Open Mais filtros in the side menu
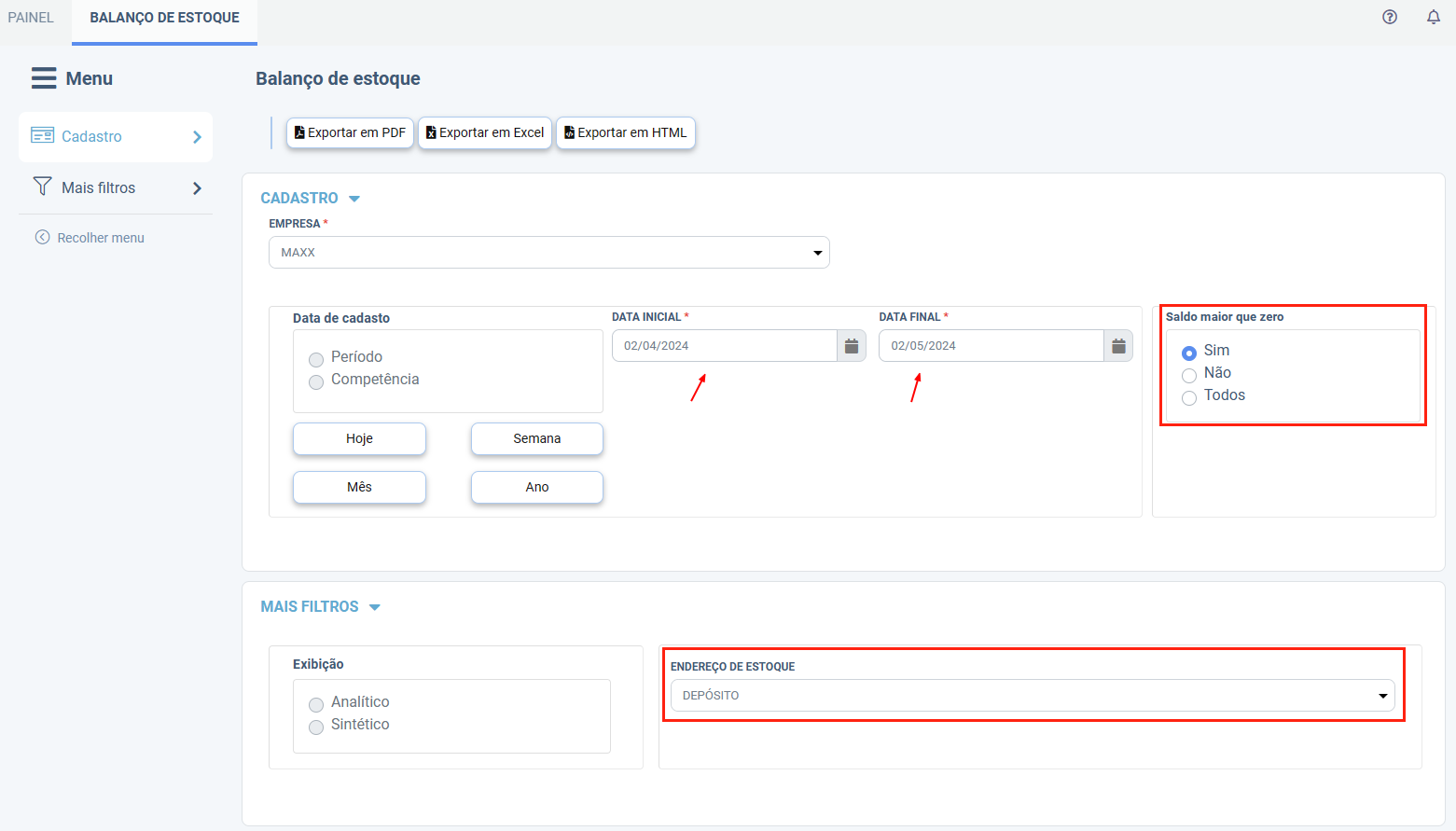The image size is (1456, 831). tap(116, 187)
